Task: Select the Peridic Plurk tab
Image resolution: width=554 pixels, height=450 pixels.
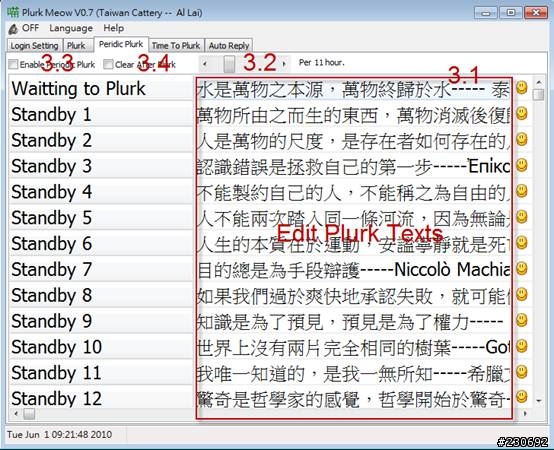Action: [x=121, y=45]
